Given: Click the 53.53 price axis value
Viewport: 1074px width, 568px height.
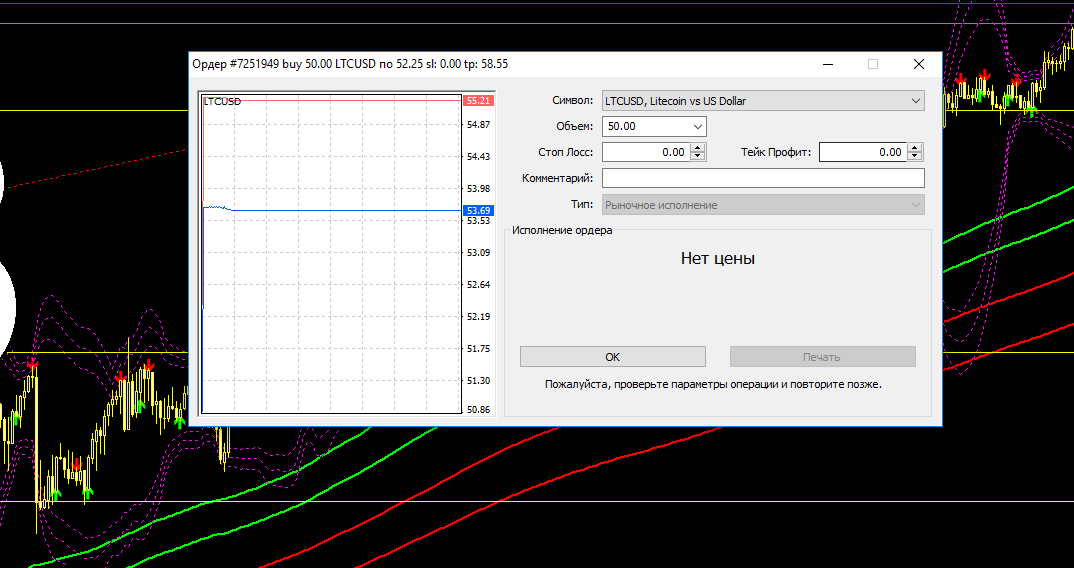Looking at the screenshot, I should tap(478, 221).
